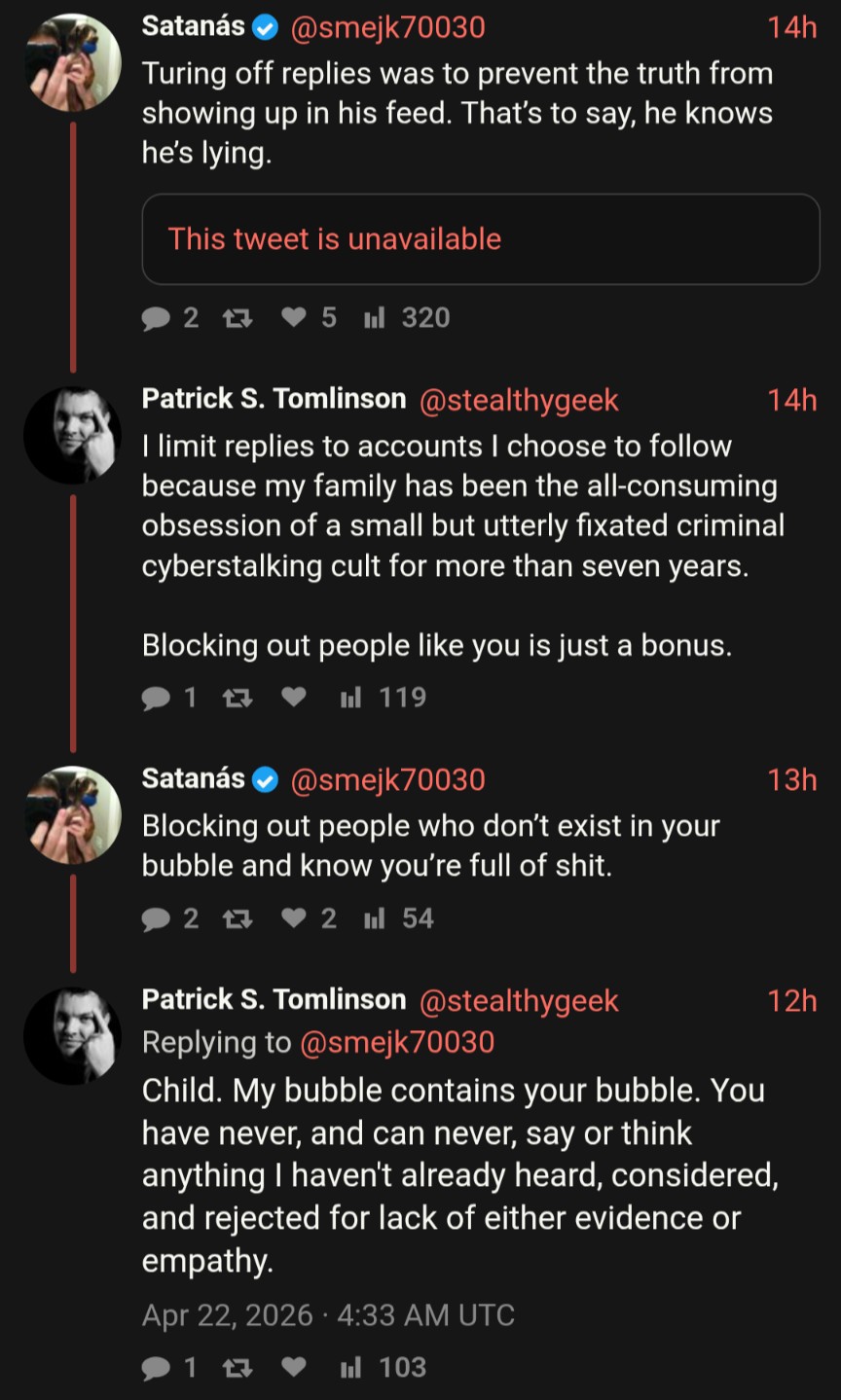Image resolution: width=841 pixels, height=1400 pixels.
Task: Follow the Replying to @smejk70030 mention link
Action: coord(397,1042)
